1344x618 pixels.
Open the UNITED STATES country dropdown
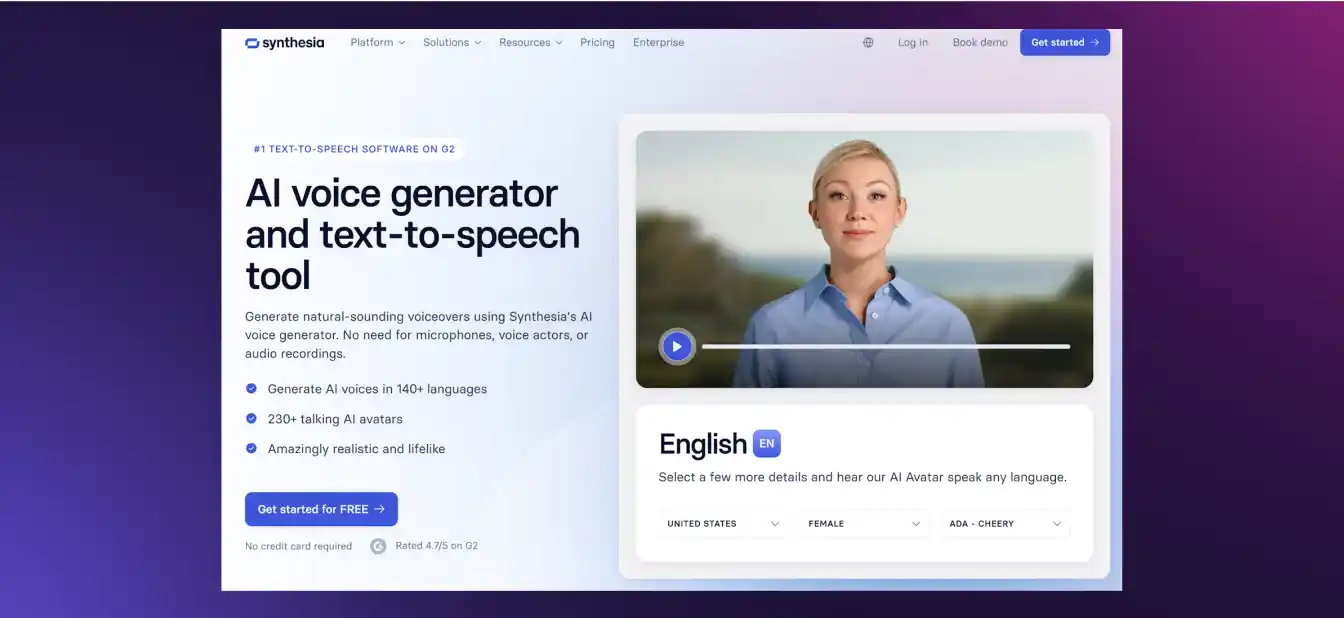[724, 524]
